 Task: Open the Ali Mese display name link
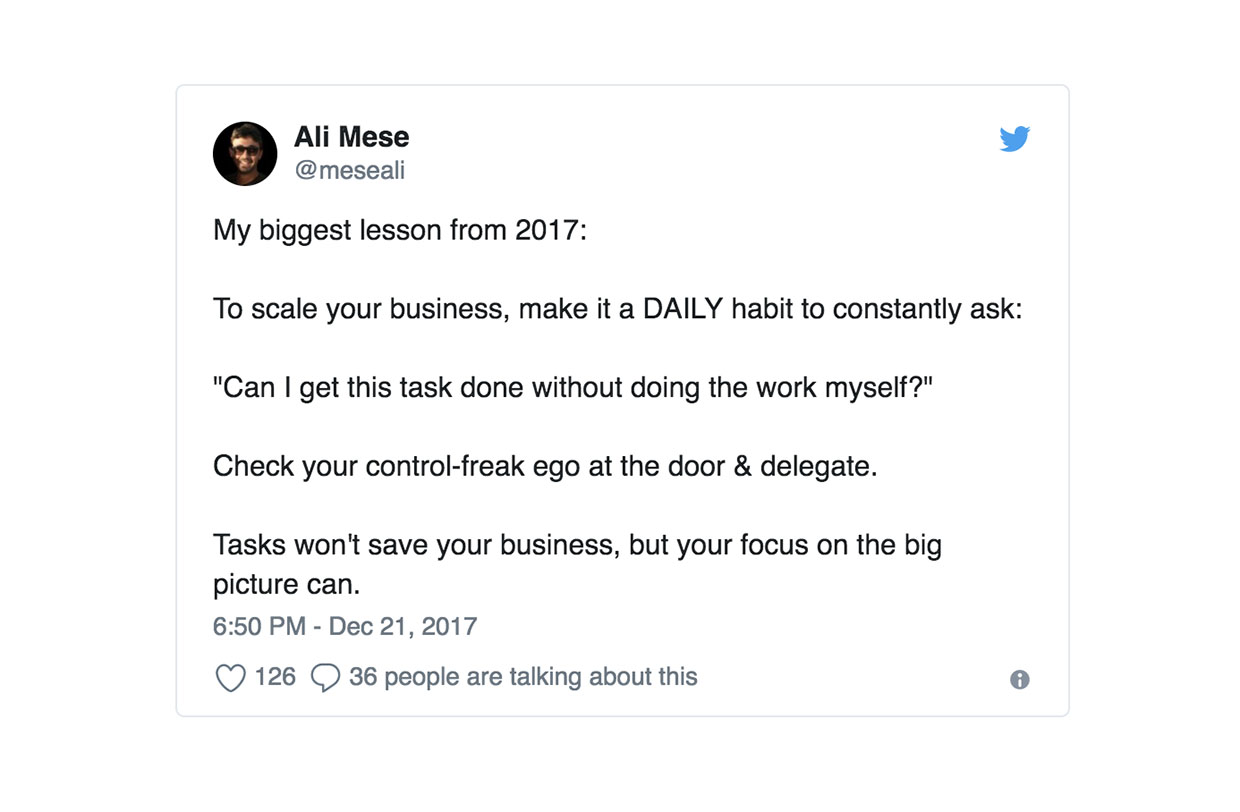point(351,137)
